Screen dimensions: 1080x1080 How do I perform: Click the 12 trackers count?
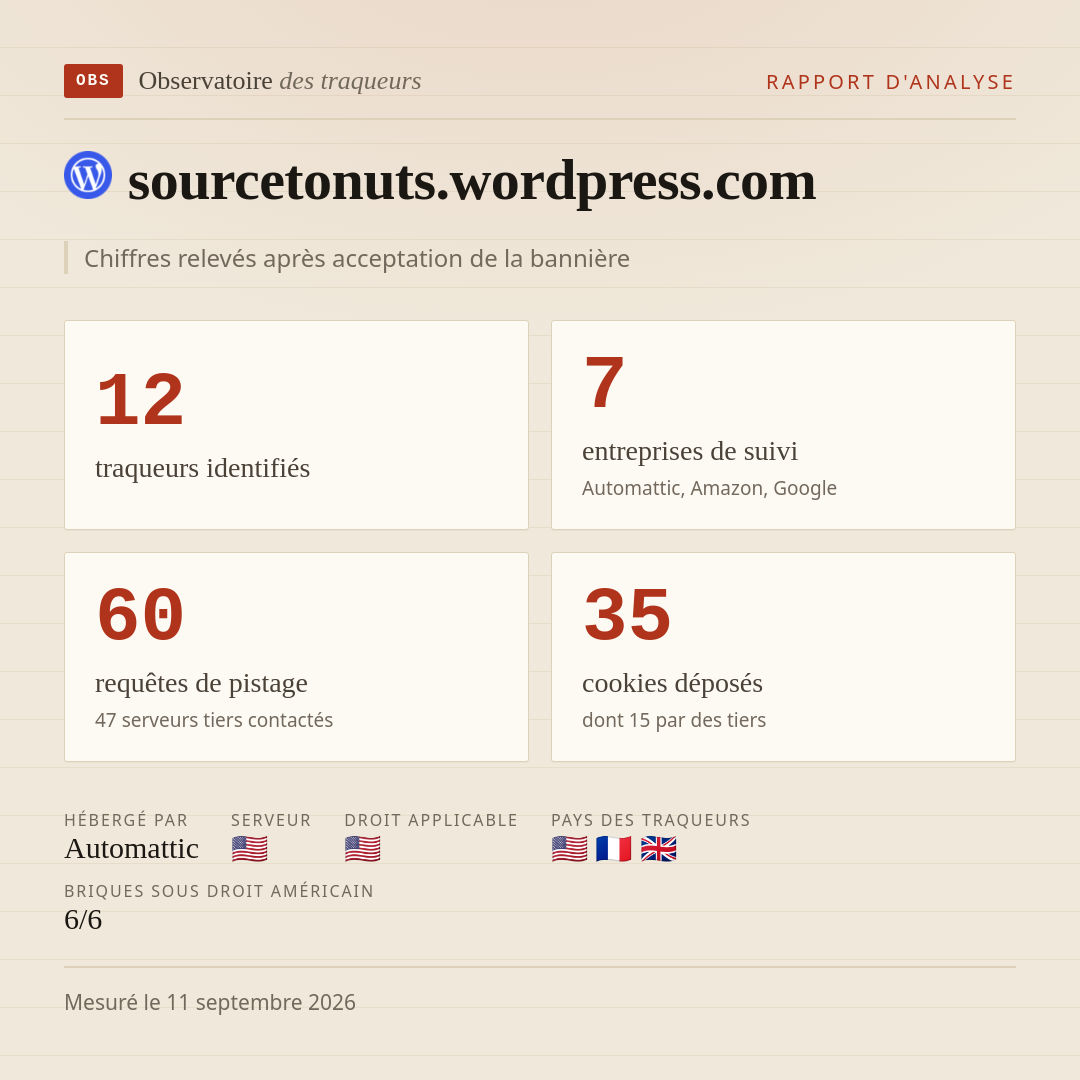tap(140, 400)
